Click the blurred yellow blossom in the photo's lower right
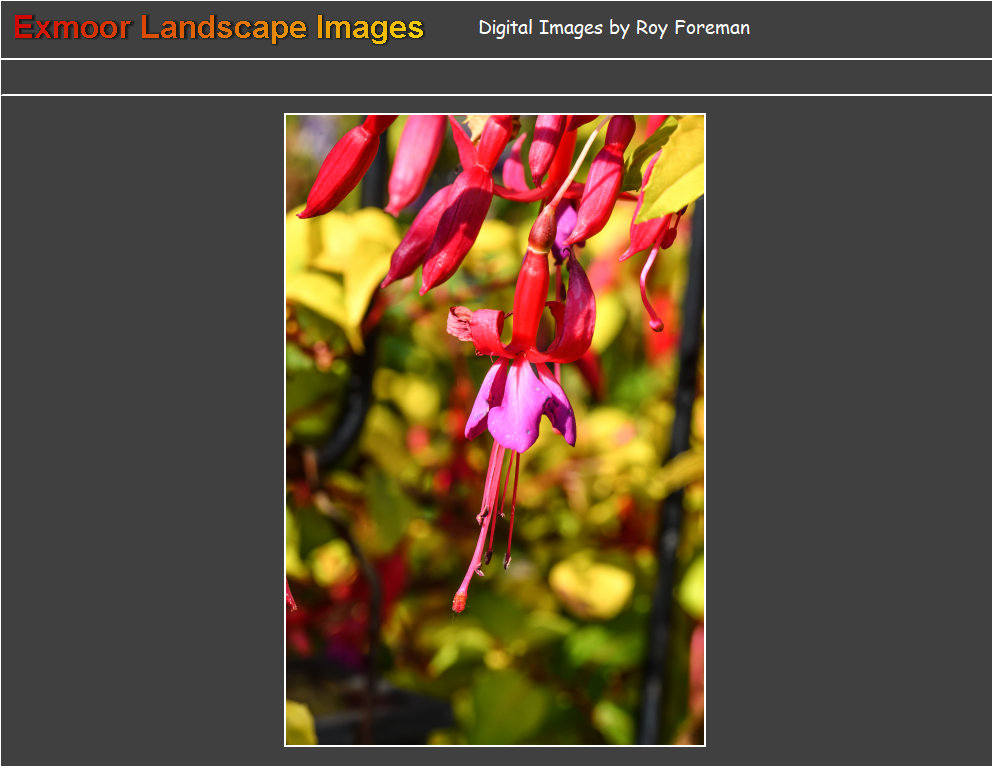The image size is (993, 767). (592, 587)
